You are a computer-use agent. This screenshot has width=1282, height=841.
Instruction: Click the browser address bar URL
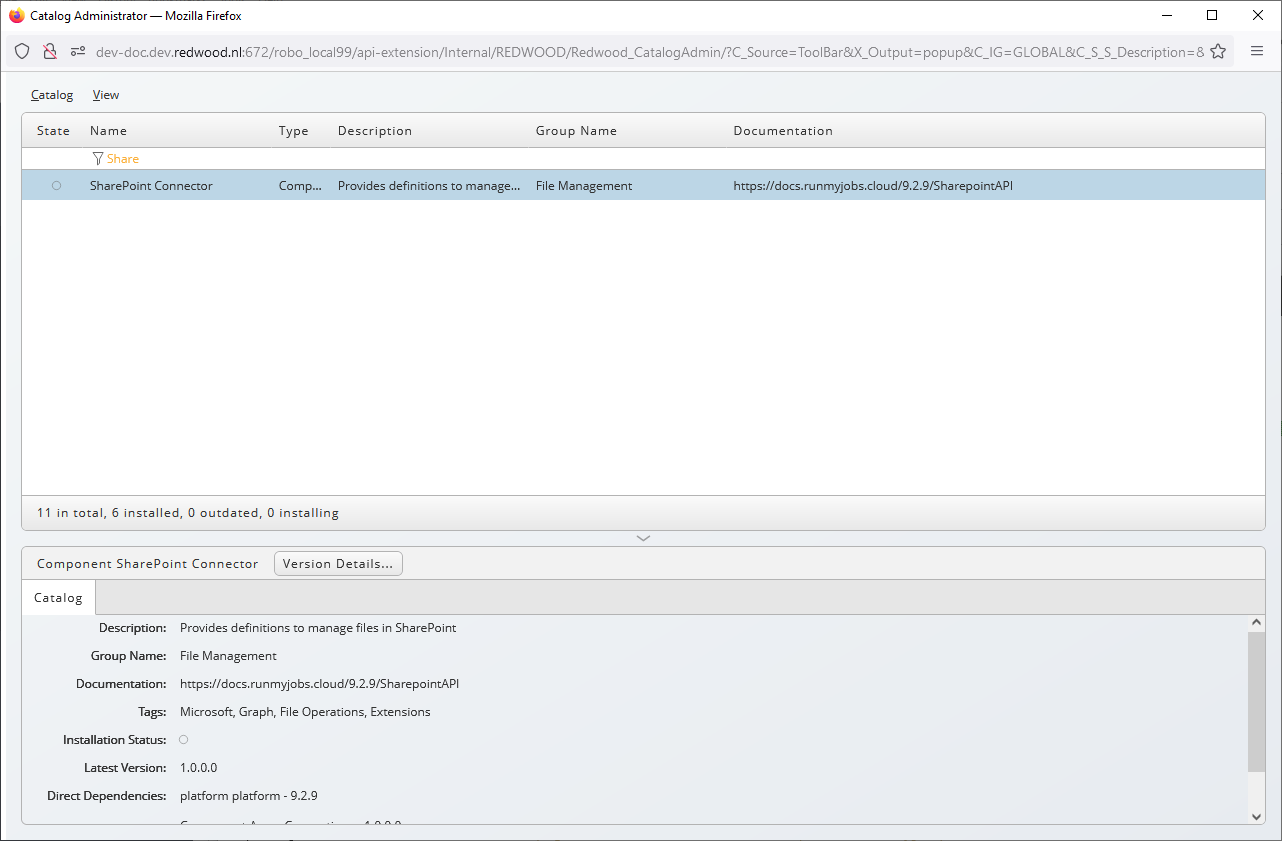pyautogui.click(x=650, y=52)
